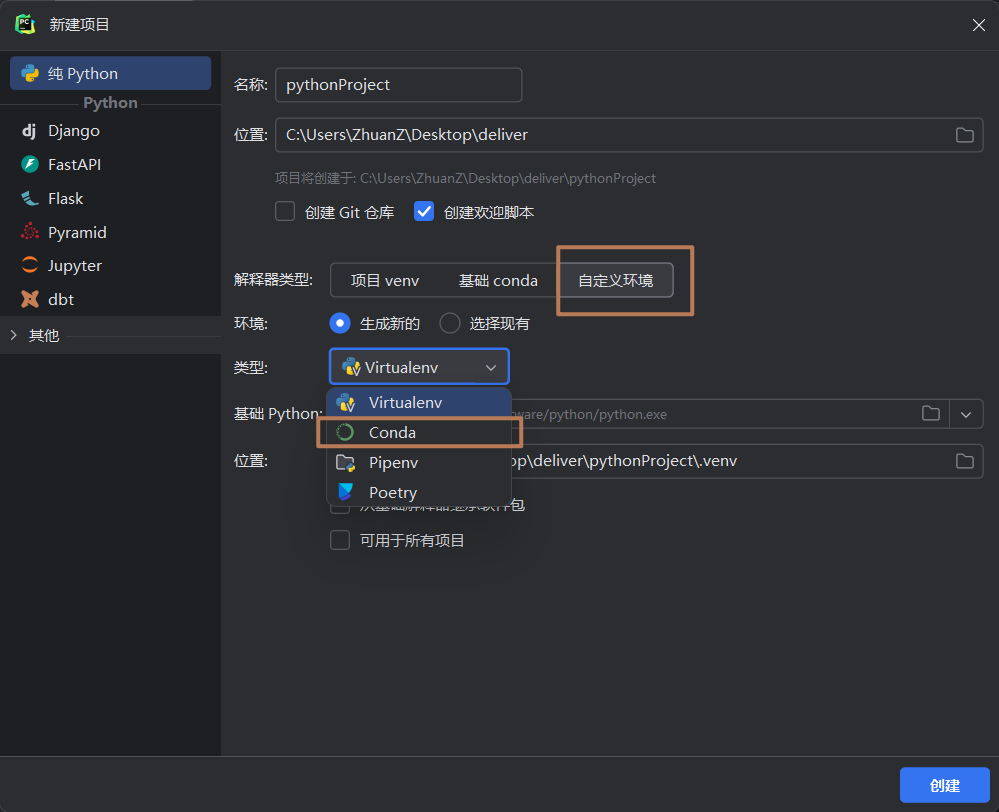
Task: Enable the 可用于所有项目 checkbox
Action: 340,540
